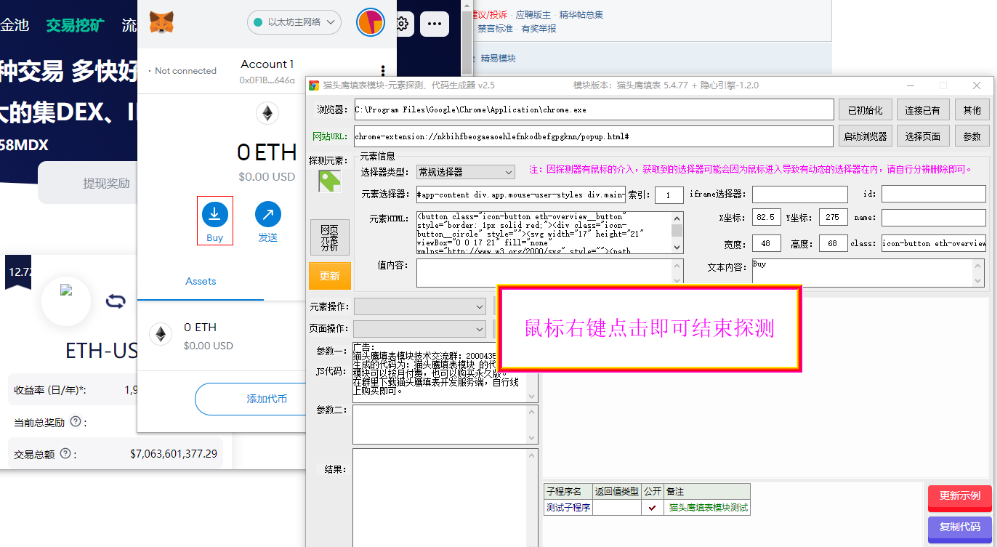997x547 pixels.
Task: Click the 文本内容 text box showing Buy
Action: tap(869, 272)
